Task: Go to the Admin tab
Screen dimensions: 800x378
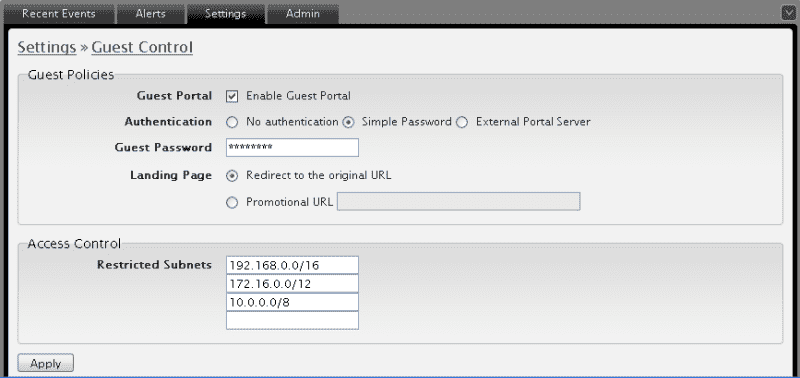Action: click(x=303, y=14)
